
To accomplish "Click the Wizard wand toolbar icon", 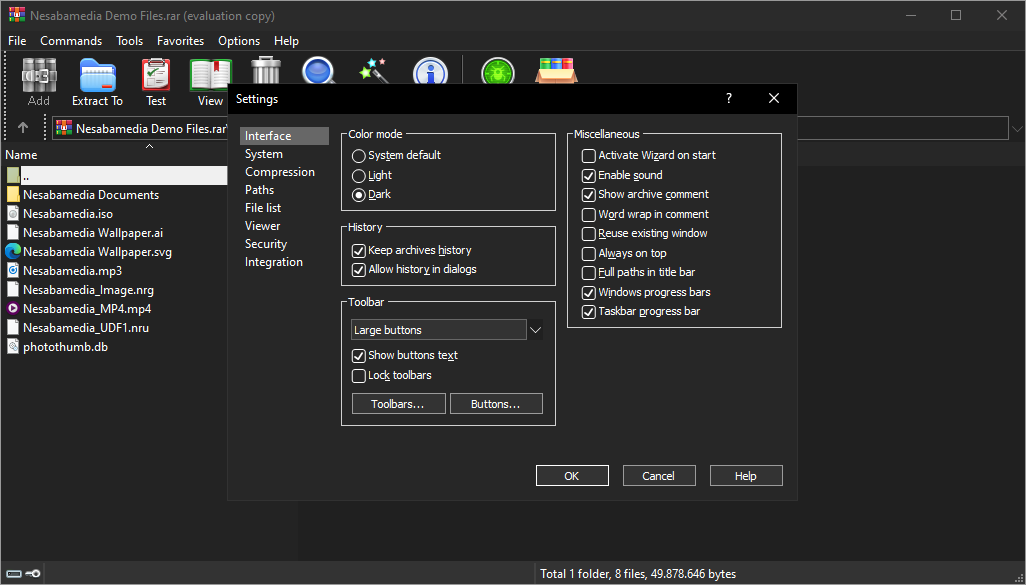I will coord(374,72).
